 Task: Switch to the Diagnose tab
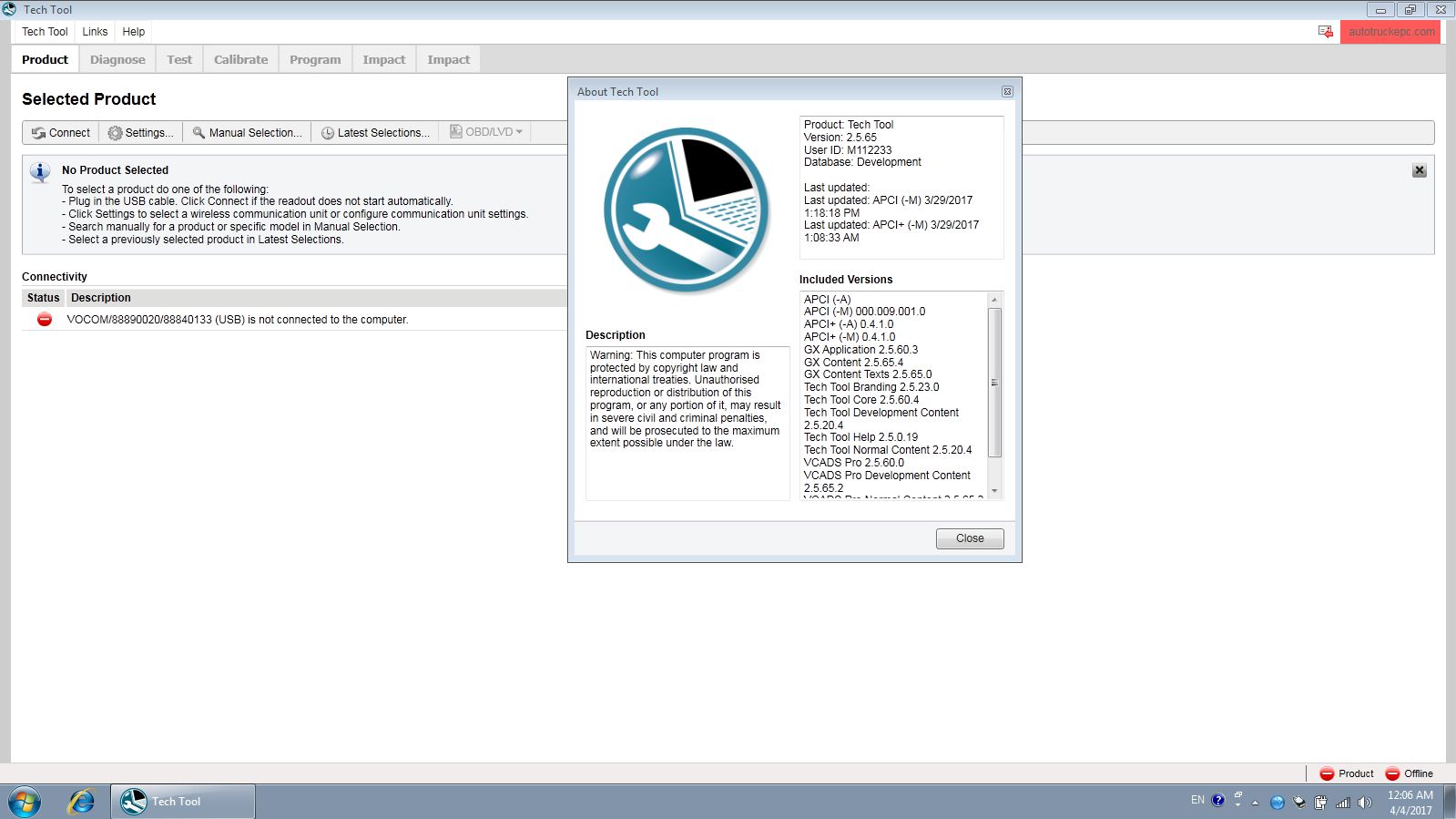tap(117, 60)
